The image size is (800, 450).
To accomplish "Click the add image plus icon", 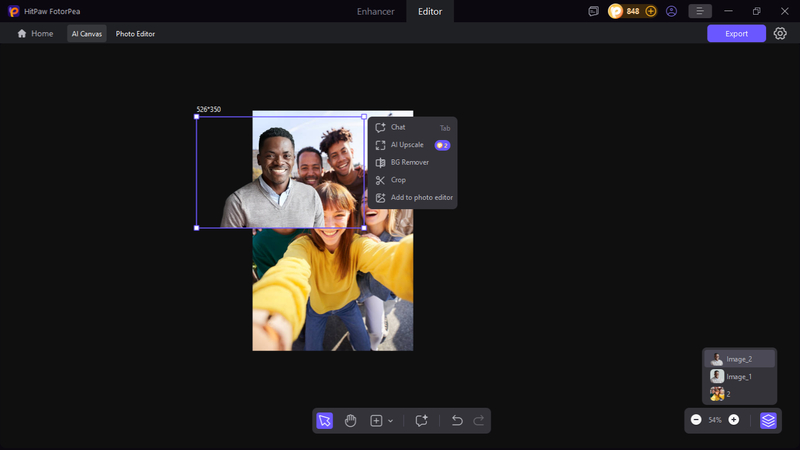I will [376, 420].
